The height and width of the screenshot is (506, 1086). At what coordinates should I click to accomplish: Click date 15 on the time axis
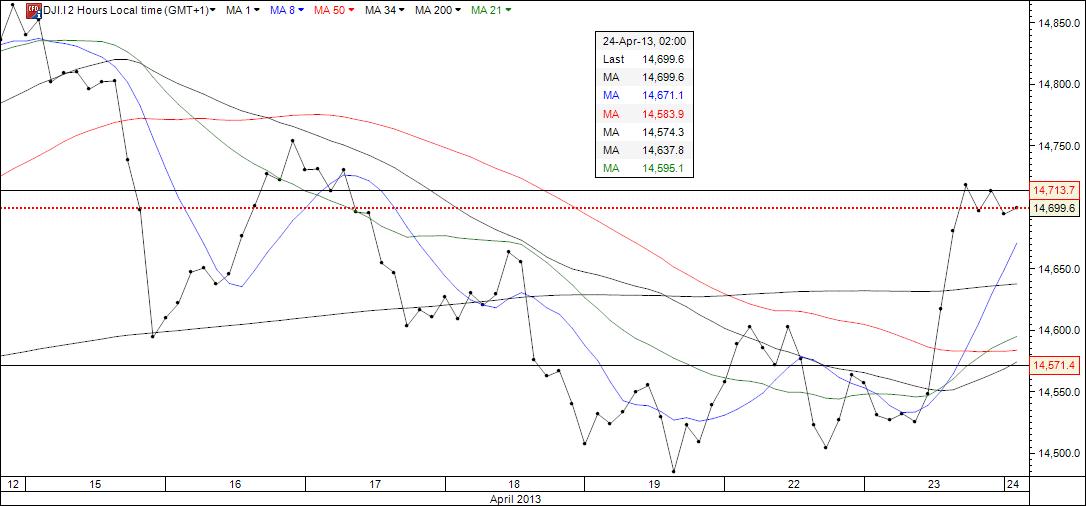tap(96, 483)
